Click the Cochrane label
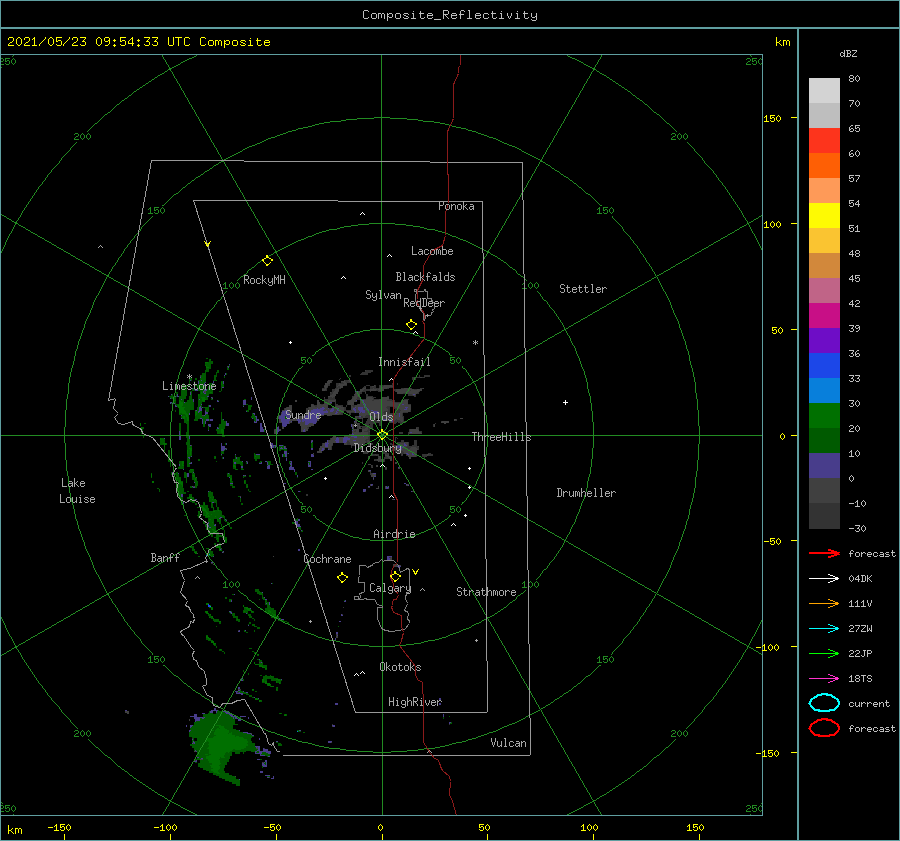 (327, 559)
